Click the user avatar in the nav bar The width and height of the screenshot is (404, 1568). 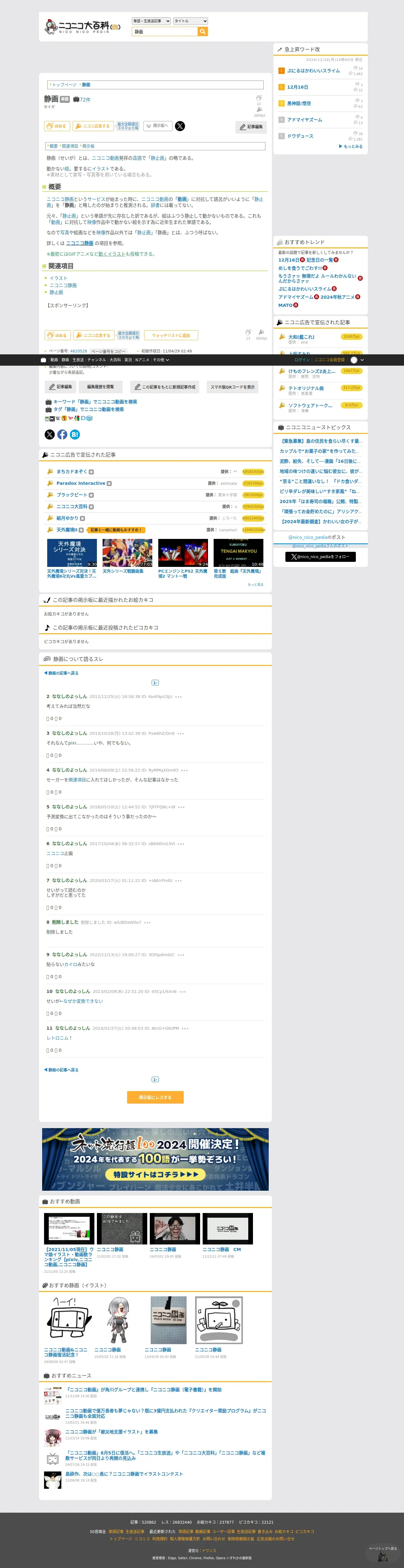click(354, 360)
